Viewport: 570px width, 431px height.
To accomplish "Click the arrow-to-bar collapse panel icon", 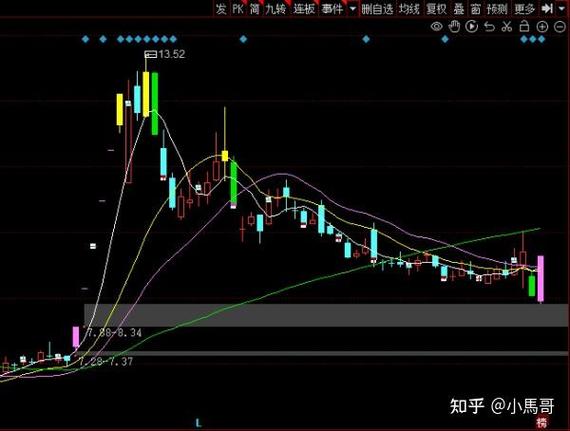I will [547, 8].
